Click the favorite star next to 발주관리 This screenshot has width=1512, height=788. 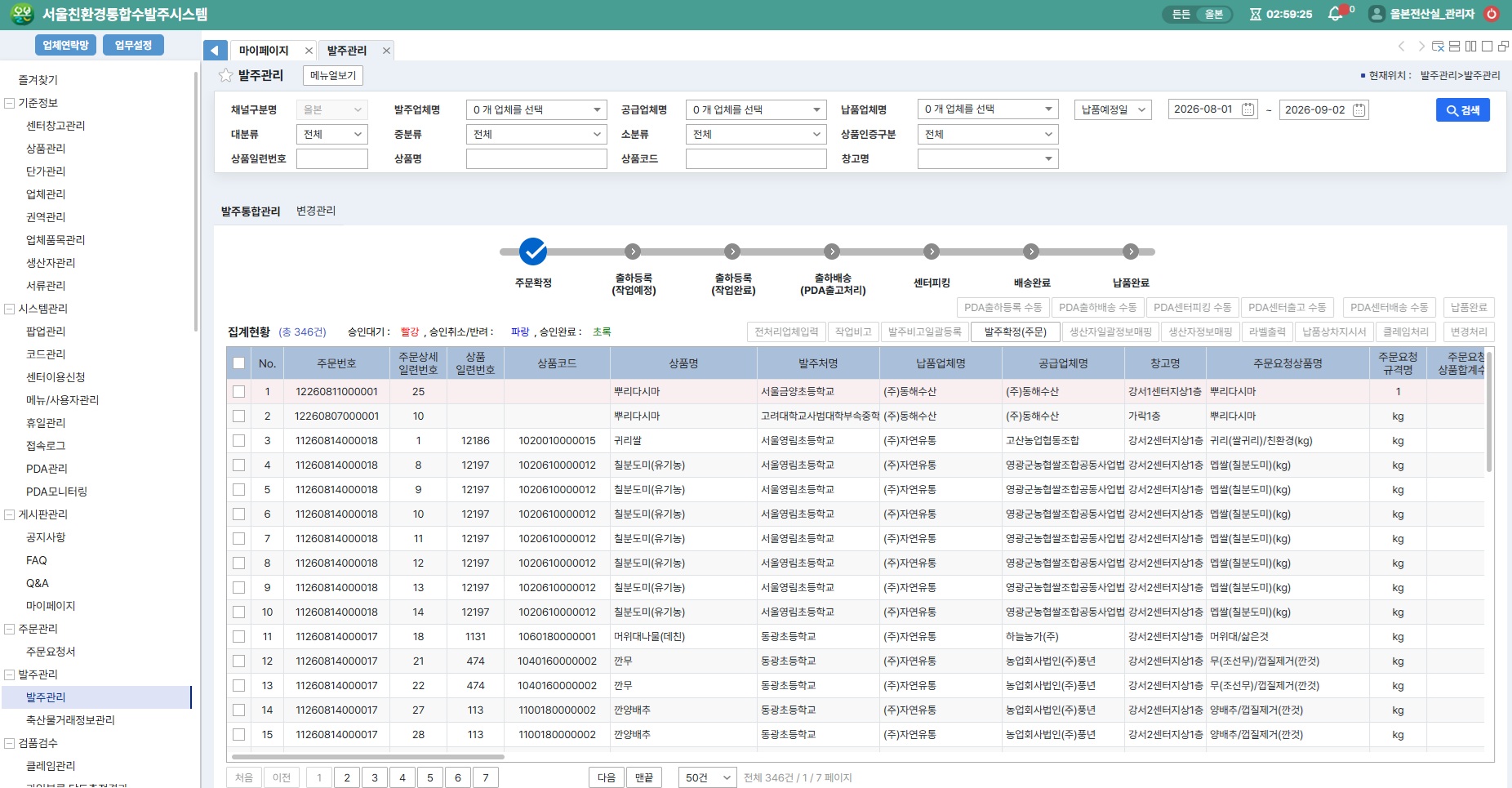click(225, 75)
